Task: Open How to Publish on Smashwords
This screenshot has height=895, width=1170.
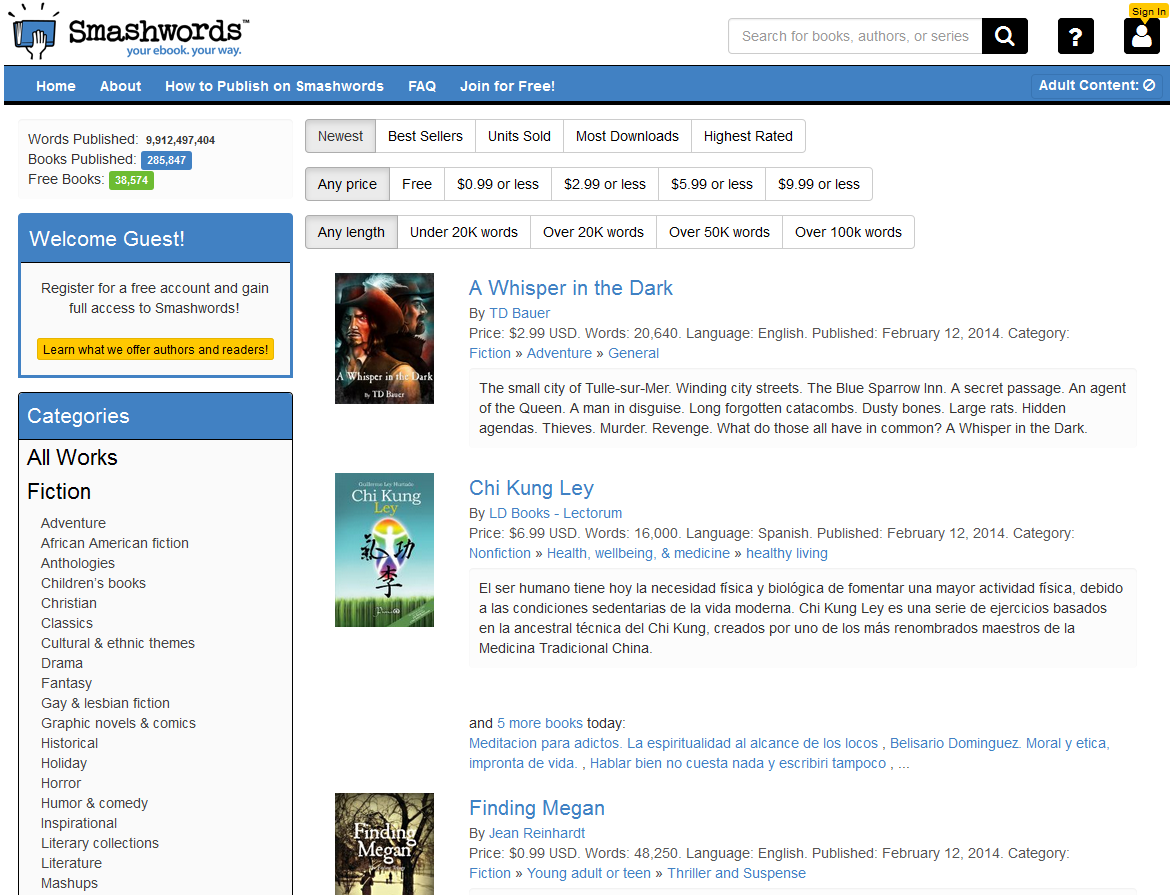Action: click(x=275, y=86)
